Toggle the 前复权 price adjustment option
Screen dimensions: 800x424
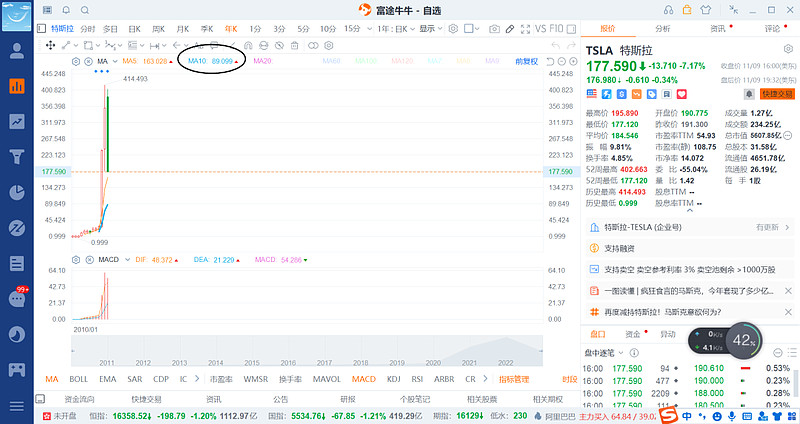[527, 61]
